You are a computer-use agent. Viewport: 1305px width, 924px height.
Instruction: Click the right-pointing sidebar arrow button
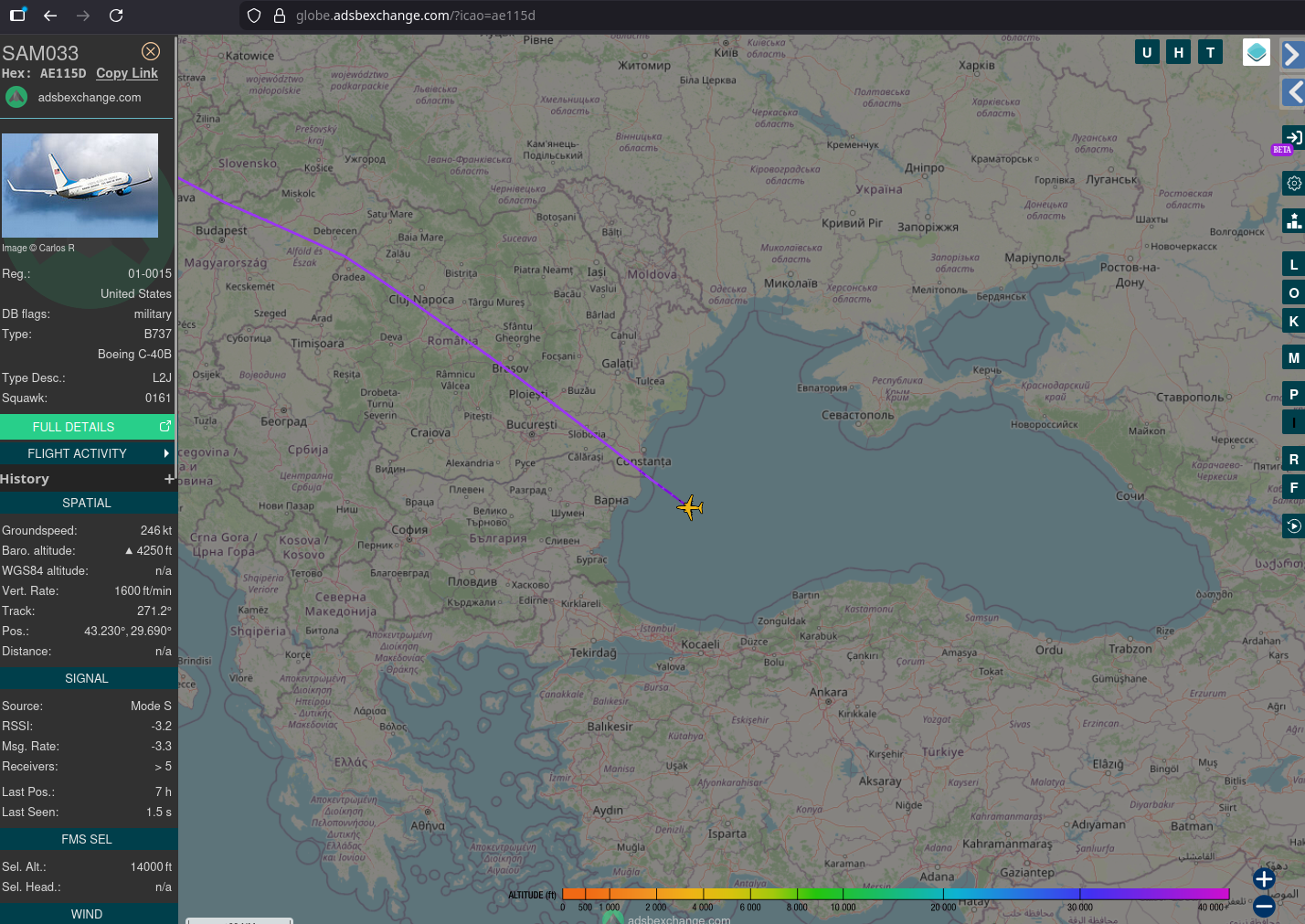(x=1293, y=55)
